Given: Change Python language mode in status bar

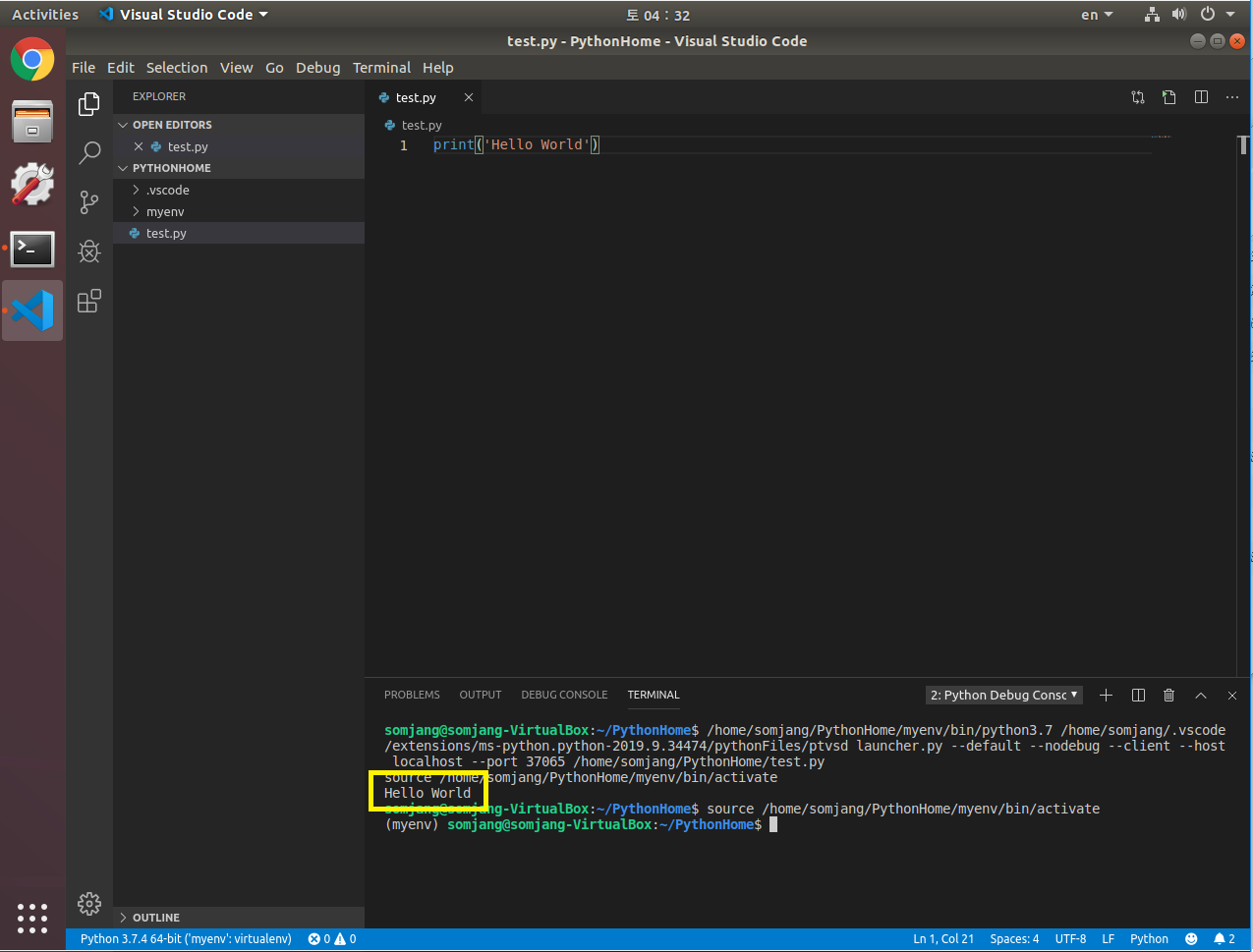Looking at the screenshot, I should coord(1149,939).
